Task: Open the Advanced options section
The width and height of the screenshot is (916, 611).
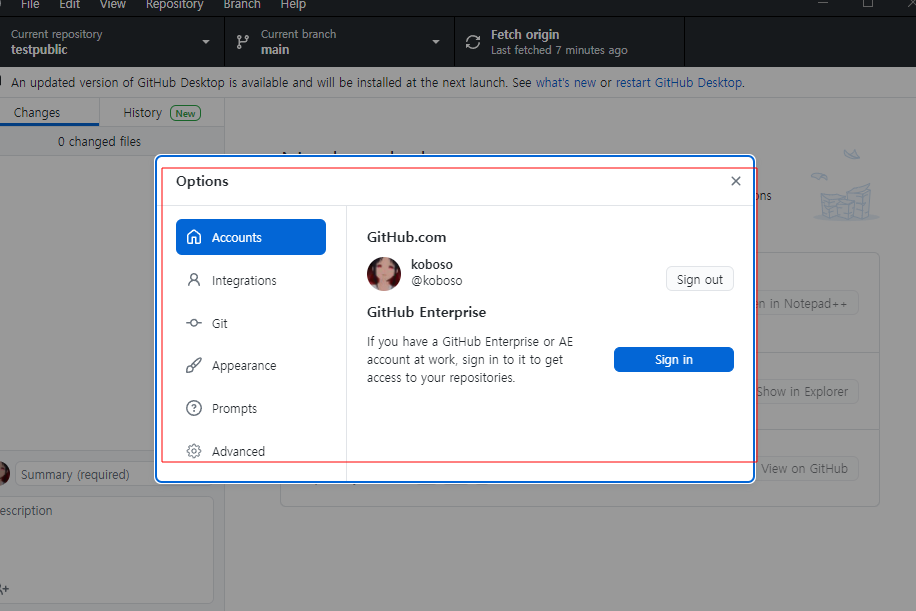Action: 251,451
